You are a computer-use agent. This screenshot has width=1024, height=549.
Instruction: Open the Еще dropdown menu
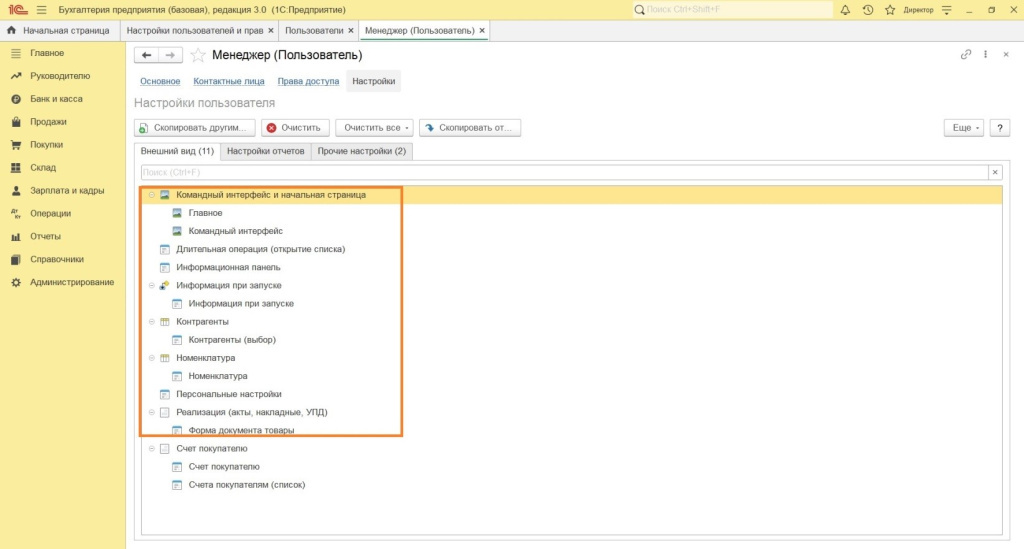tap(964, 128)
